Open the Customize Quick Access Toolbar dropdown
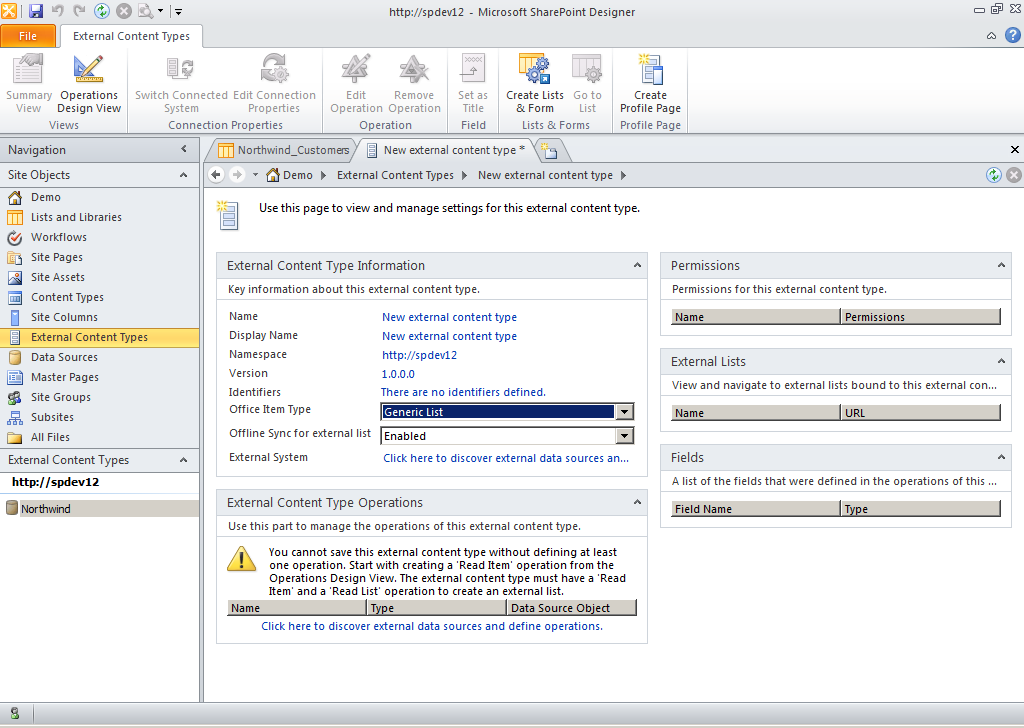The image size is (1024, 728). point(178,12)
